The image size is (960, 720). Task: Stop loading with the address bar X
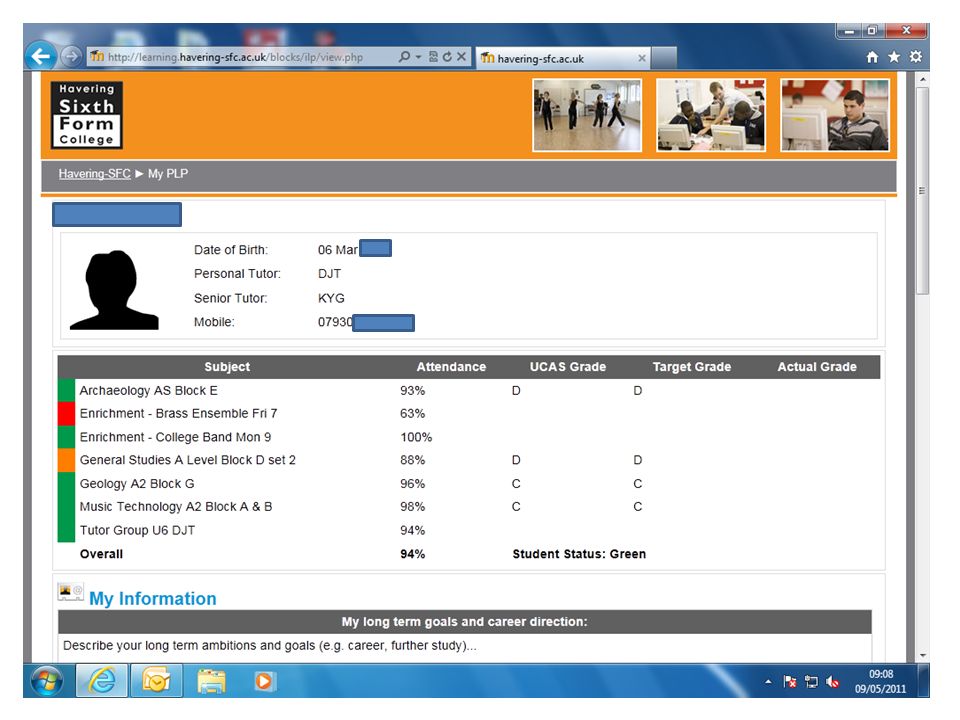click(x=462, y=57)
